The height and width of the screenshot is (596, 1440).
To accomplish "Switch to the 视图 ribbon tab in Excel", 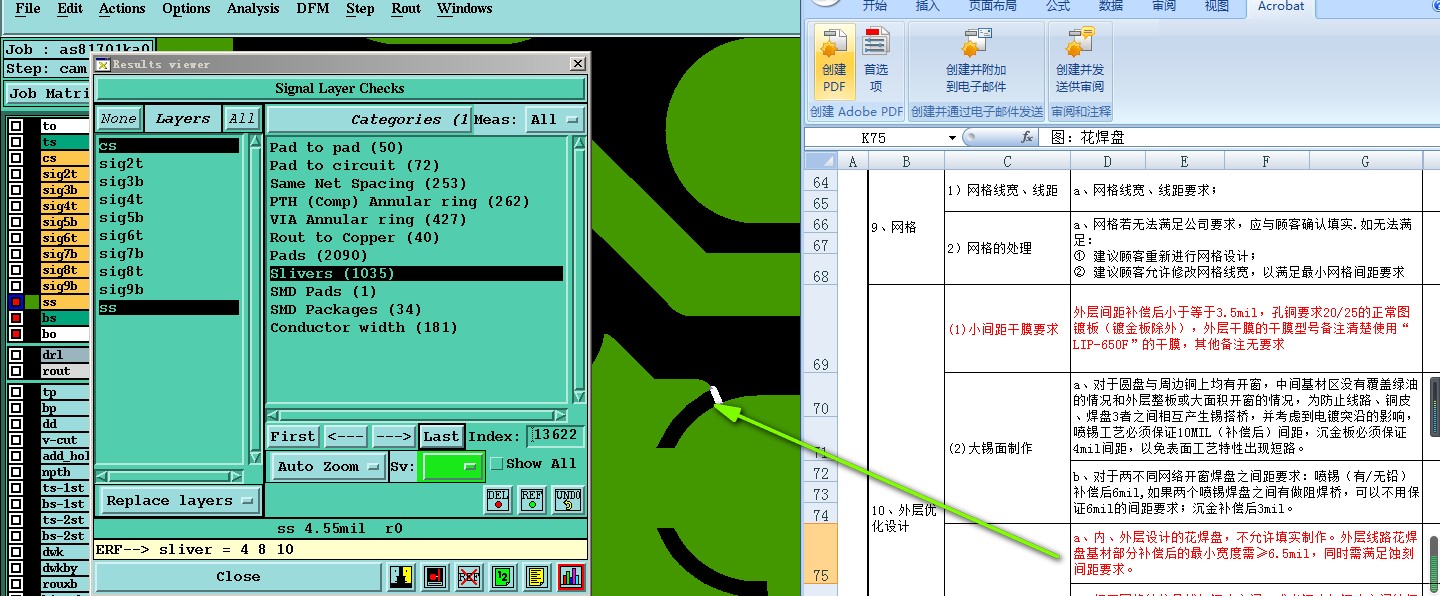I will (1216, 7).
